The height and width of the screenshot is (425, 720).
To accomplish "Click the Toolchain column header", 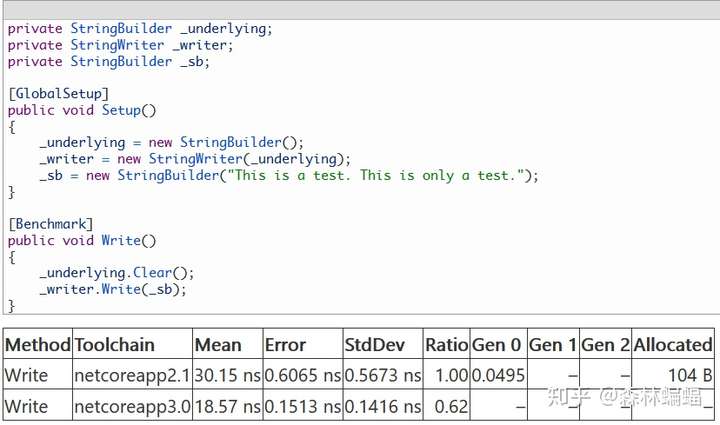I will pos(114,345).
